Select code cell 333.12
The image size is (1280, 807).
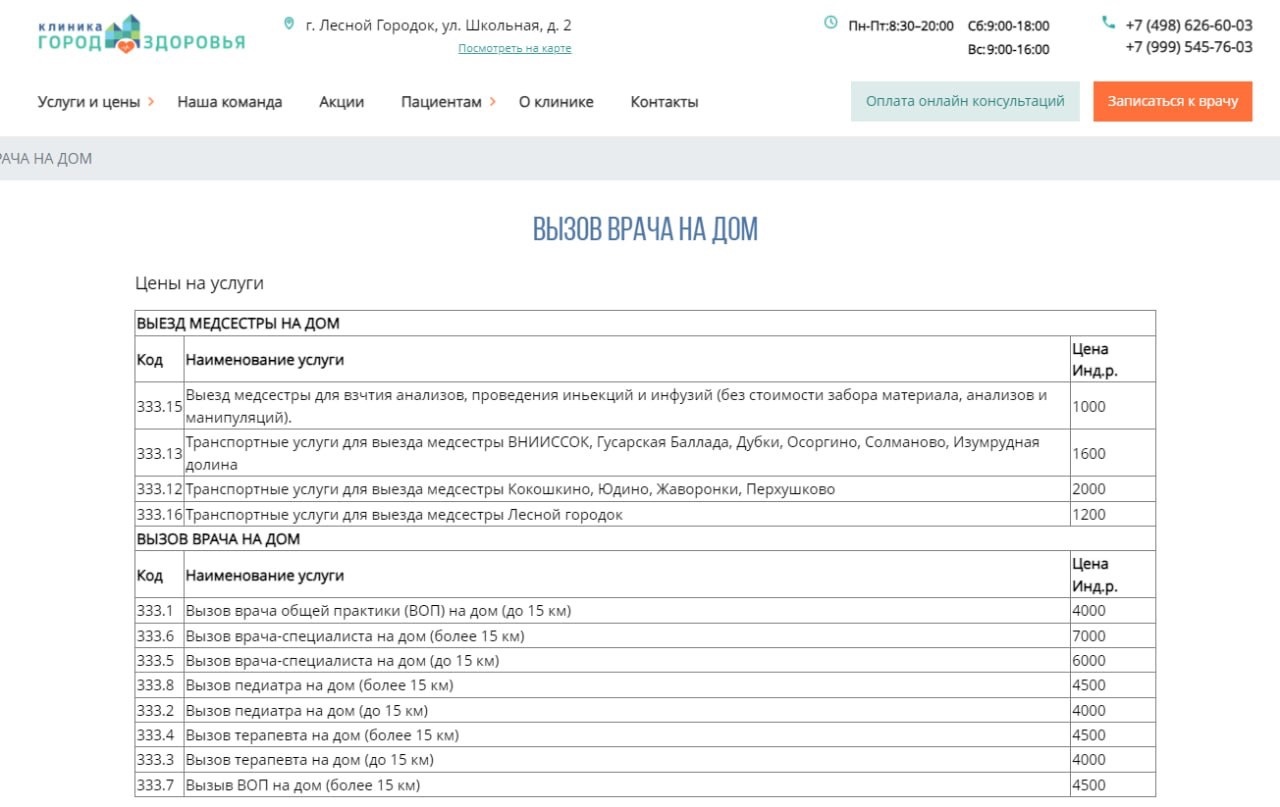[160, 489]
